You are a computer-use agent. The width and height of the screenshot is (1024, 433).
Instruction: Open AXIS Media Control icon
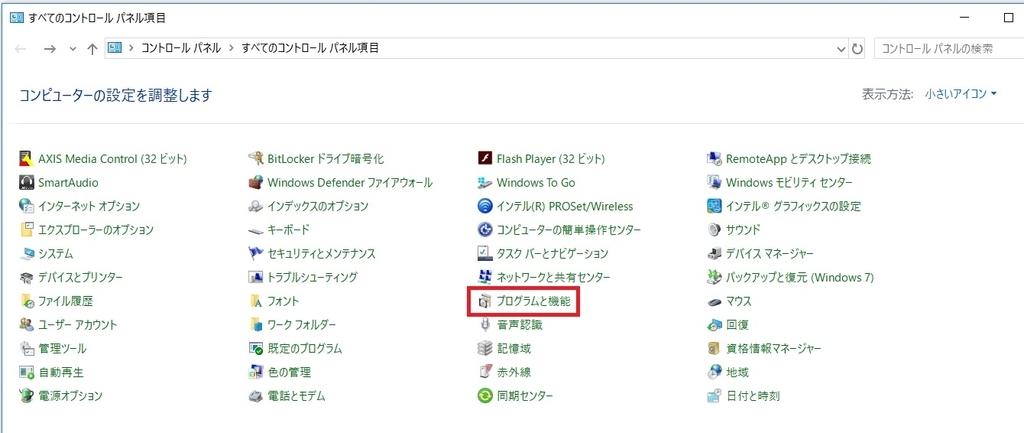(27, 159)
